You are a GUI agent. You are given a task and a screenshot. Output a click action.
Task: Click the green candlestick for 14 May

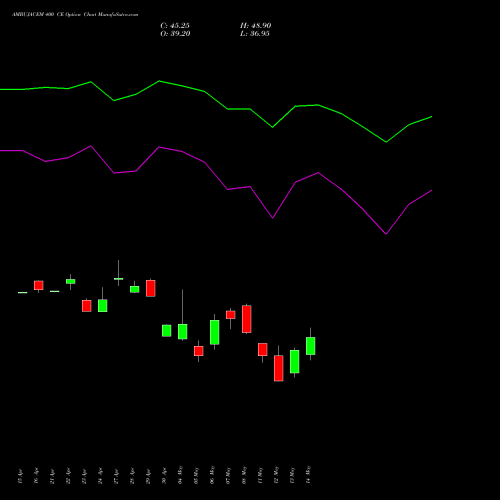311,346
